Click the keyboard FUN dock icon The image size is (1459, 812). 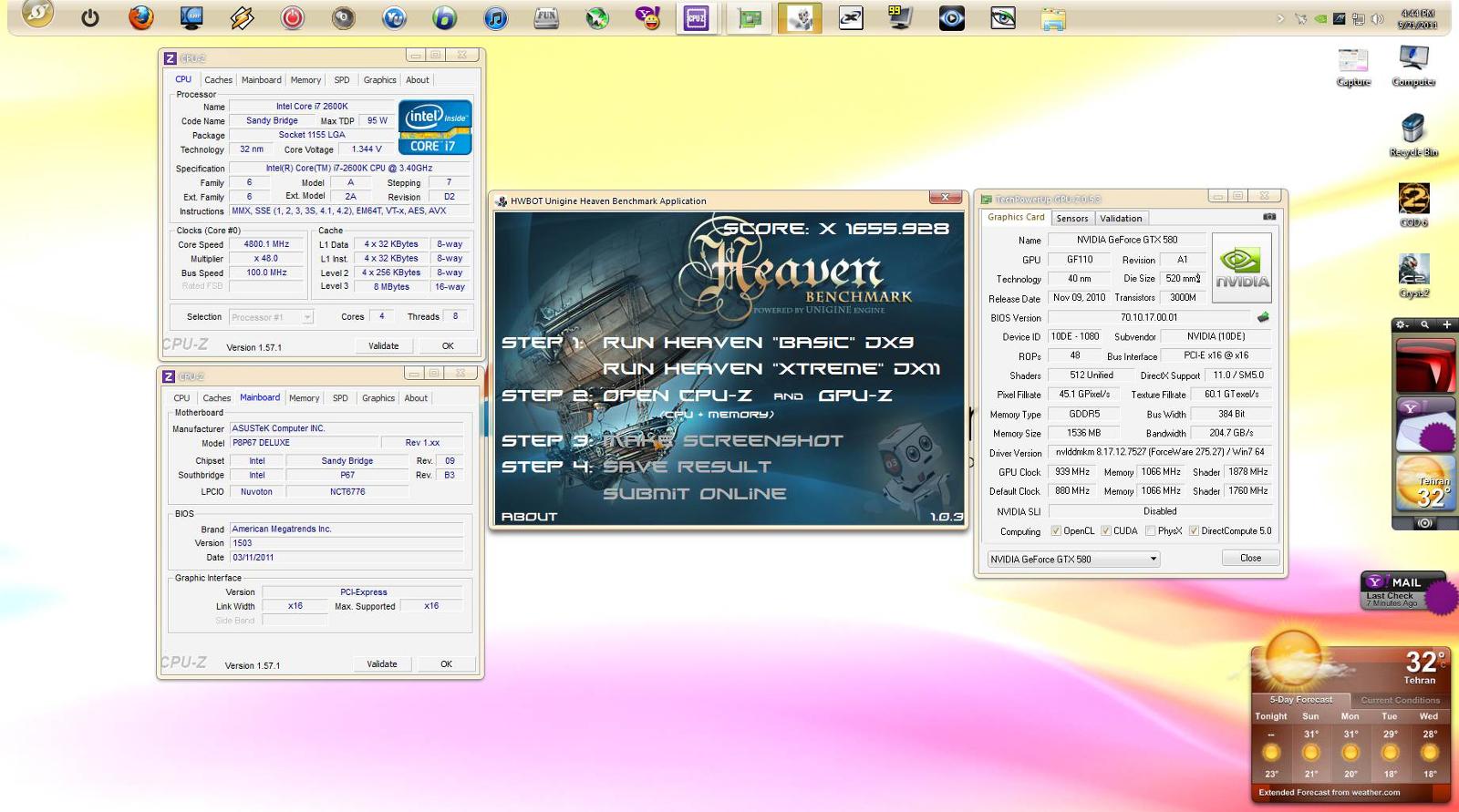tap(546, 17)
